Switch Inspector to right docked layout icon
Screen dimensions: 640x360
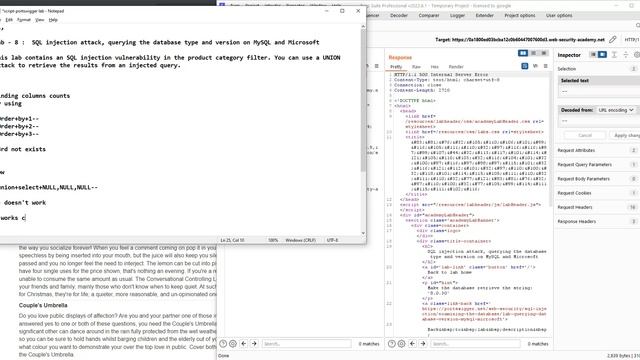(602, 55)
